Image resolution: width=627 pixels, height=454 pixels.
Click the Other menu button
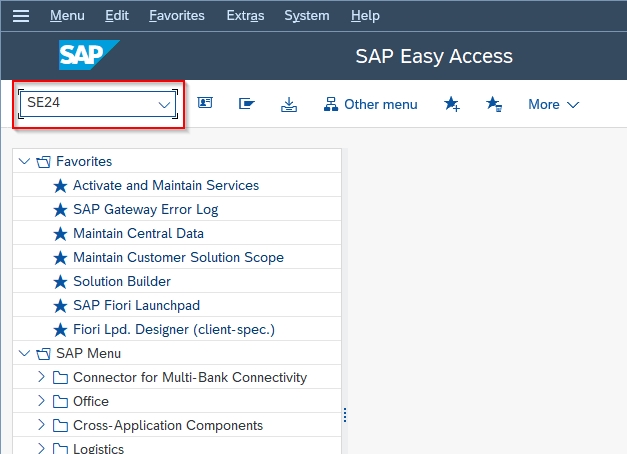[x=370, y=104]
